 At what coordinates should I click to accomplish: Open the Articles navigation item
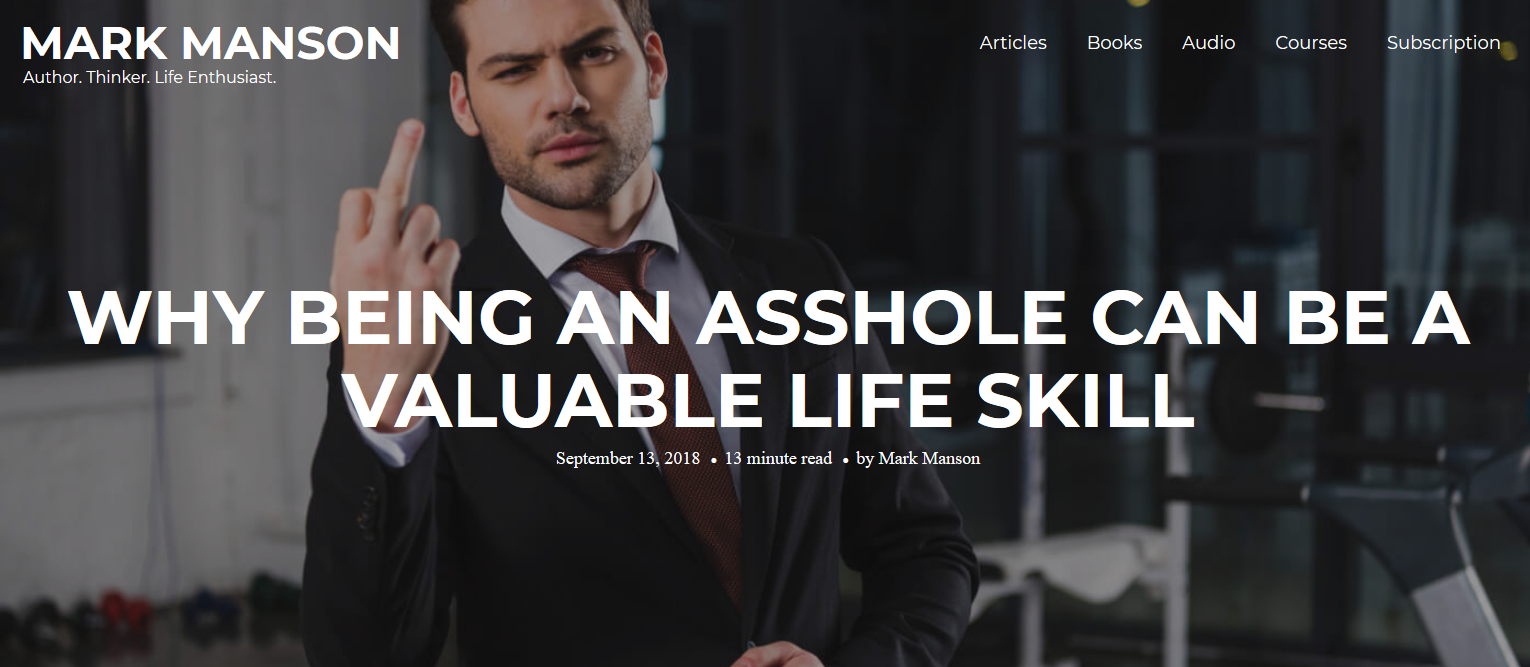tap(1013, 43)
